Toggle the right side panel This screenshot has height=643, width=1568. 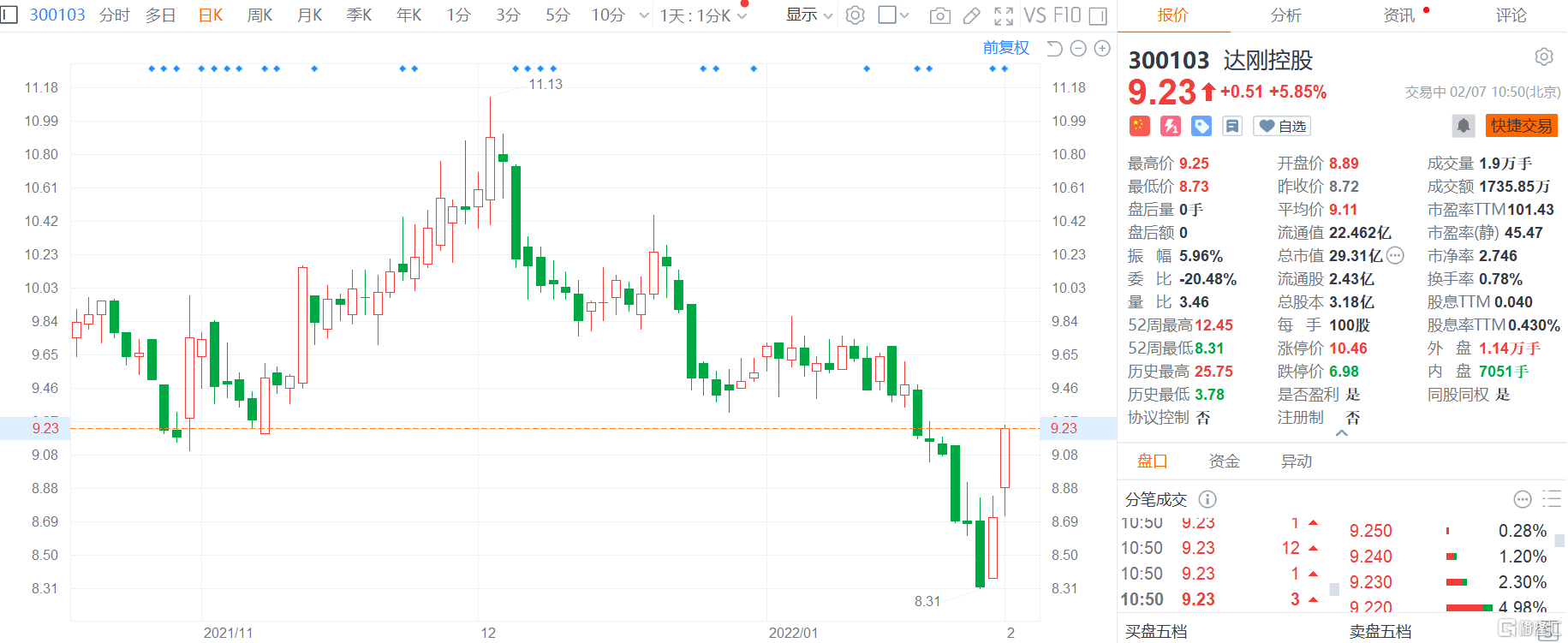[1098, 15]
